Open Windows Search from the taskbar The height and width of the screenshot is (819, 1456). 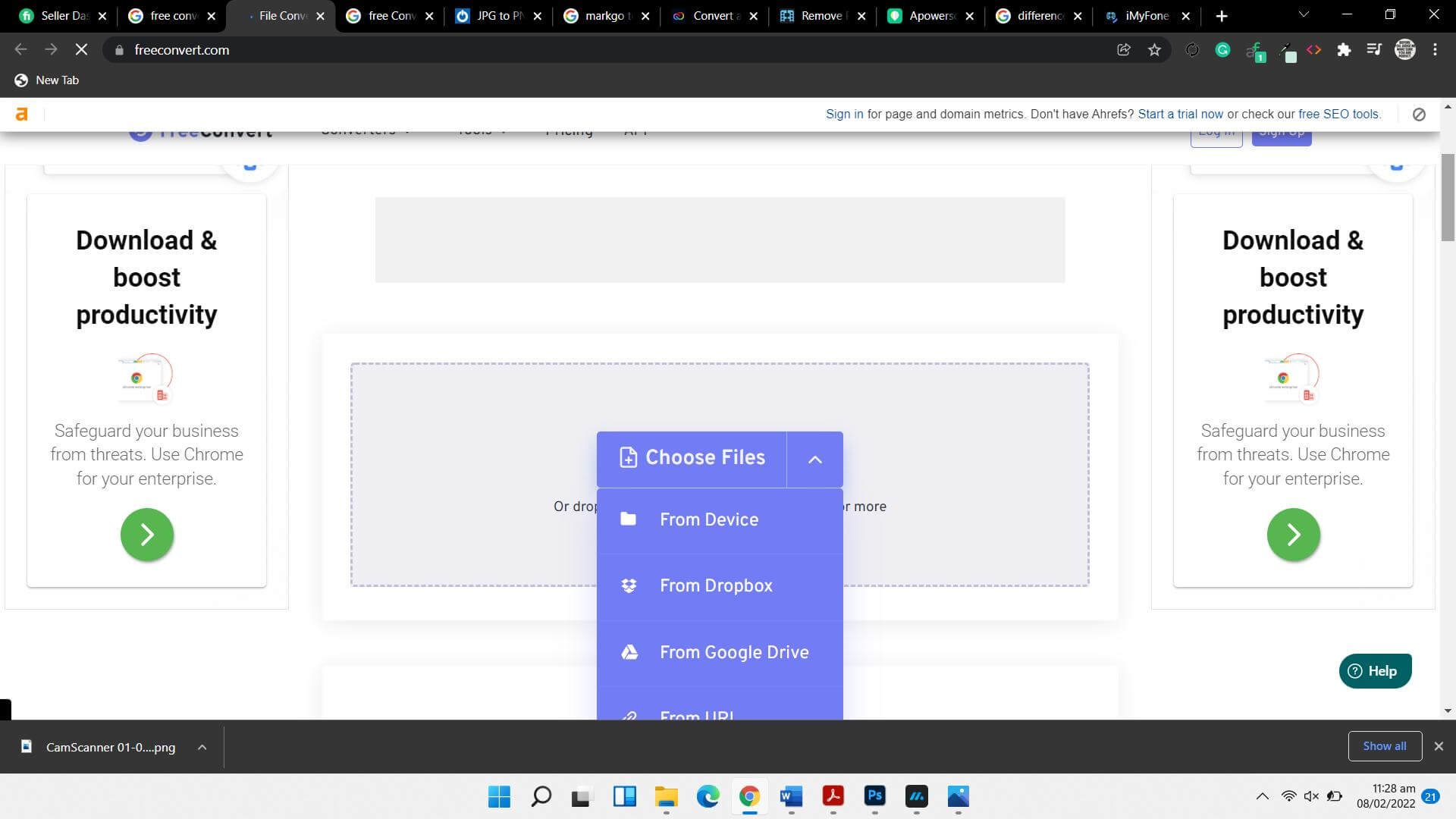coord(541,798)
